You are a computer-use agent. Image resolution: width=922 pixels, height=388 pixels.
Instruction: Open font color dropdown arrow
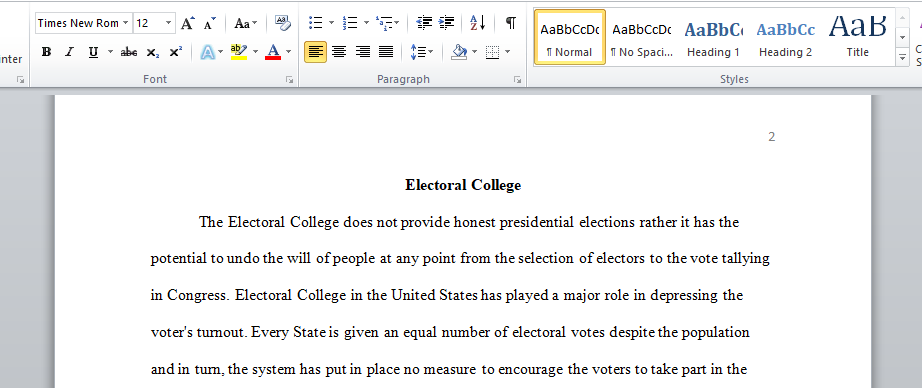tap(288, 52)
